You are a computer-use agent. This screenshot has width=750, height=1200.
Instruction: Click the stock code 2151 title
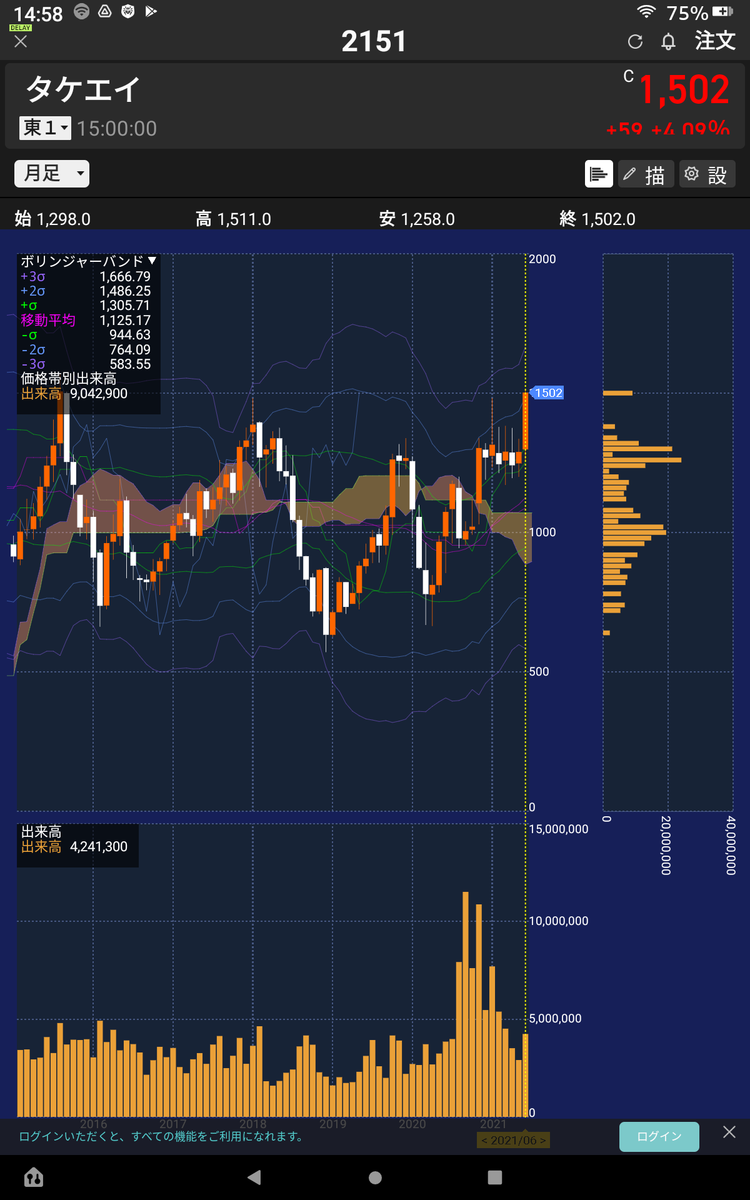374,41
